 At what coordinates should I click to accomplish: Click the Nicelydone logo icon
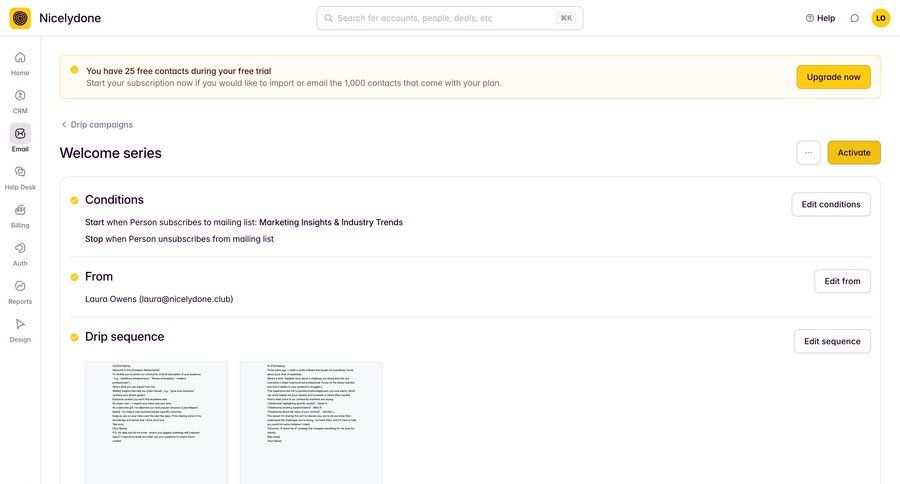pos(20,18)
